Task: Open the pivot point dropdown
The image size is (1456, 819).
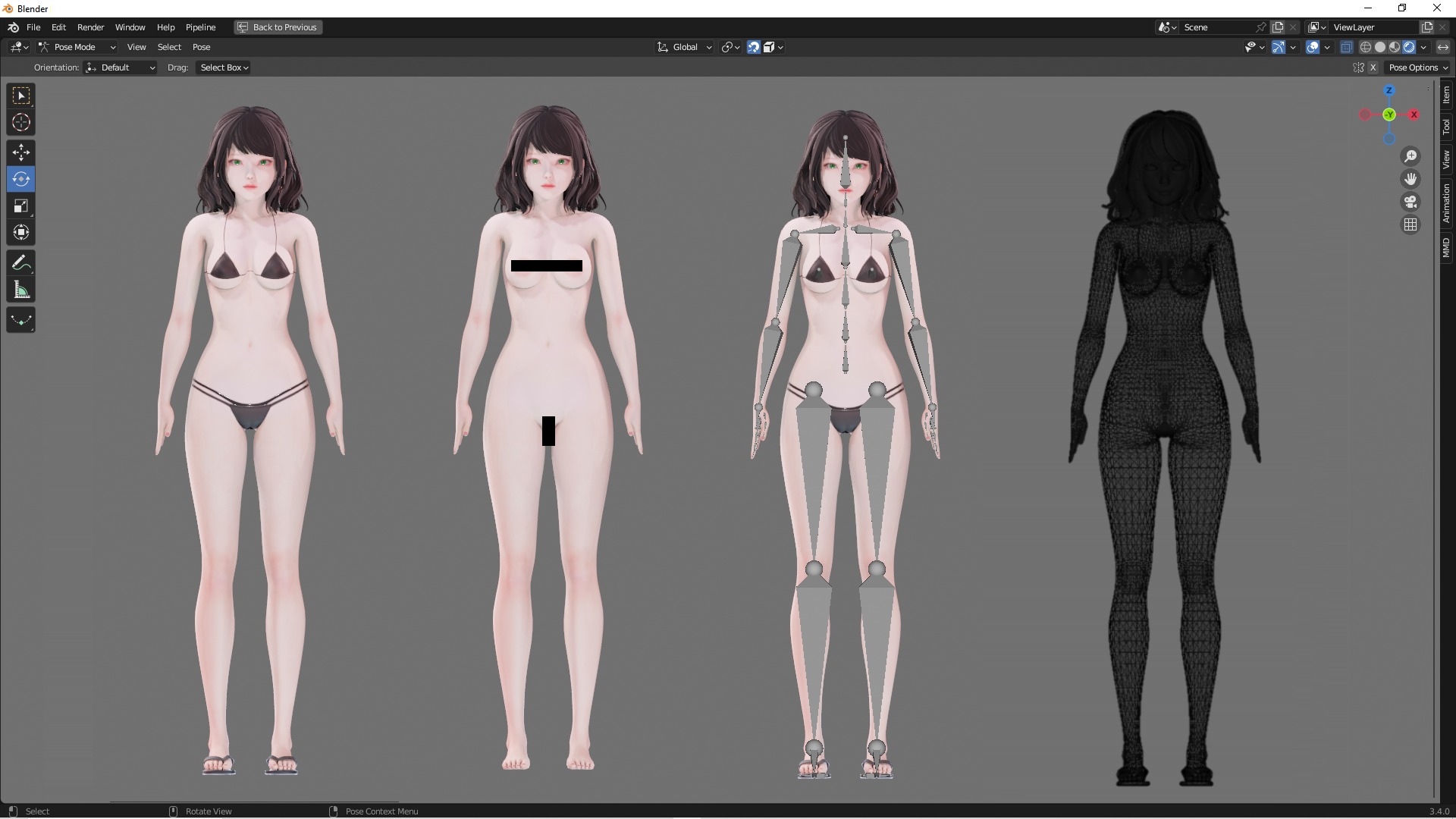Action: (x=731, y=47)
